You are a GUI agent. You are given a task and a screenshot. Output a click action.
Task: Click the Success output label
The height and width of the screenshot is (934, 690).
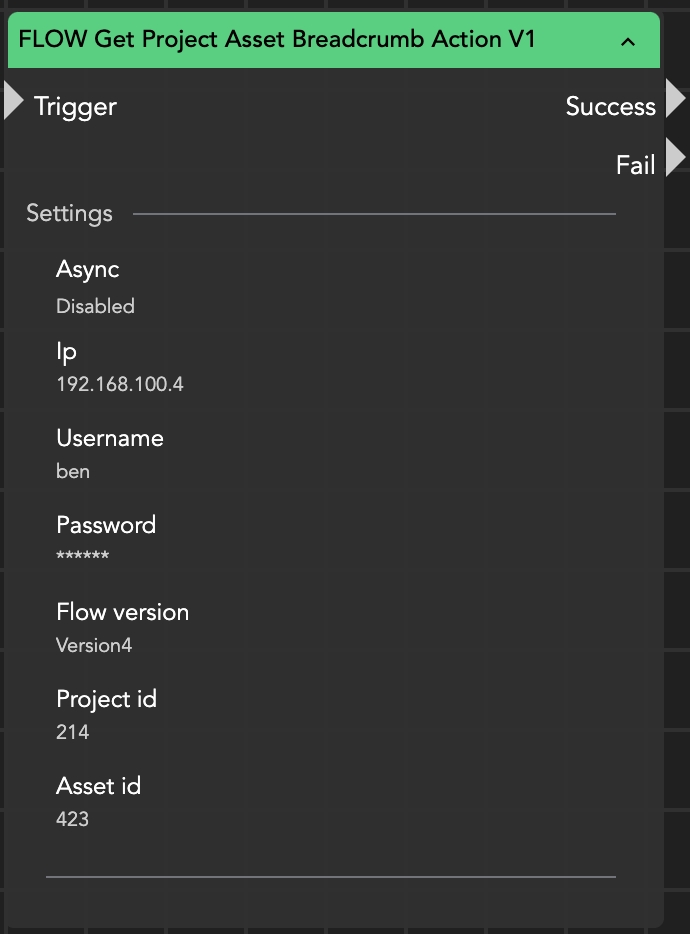(x=610, y=107)
